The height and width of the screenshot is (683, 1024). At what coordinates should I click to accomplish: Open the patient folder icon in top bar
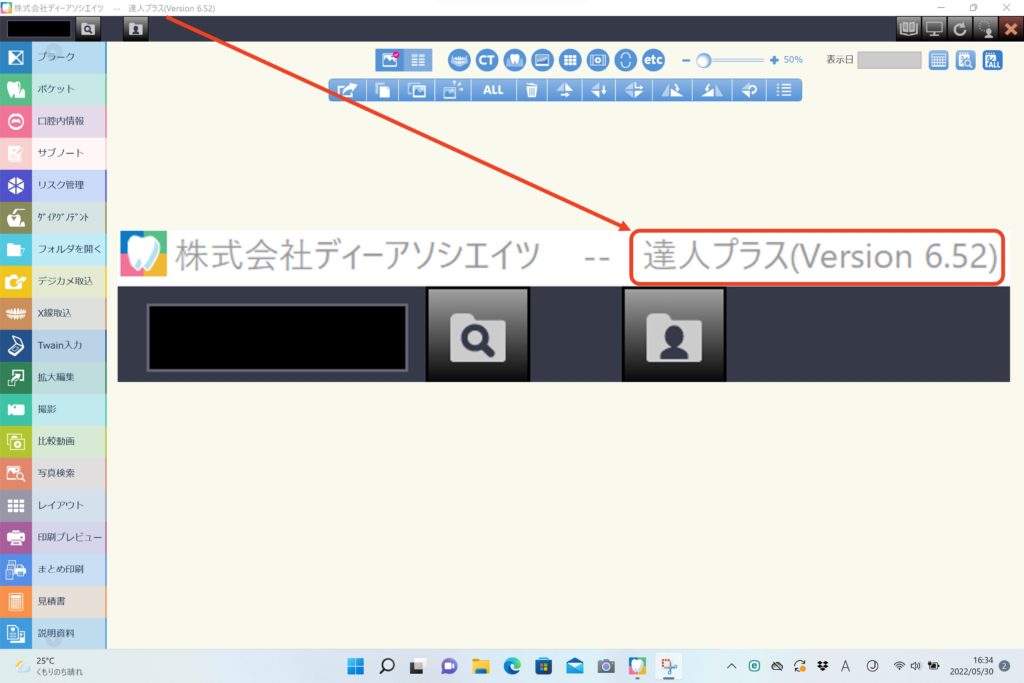136,29
